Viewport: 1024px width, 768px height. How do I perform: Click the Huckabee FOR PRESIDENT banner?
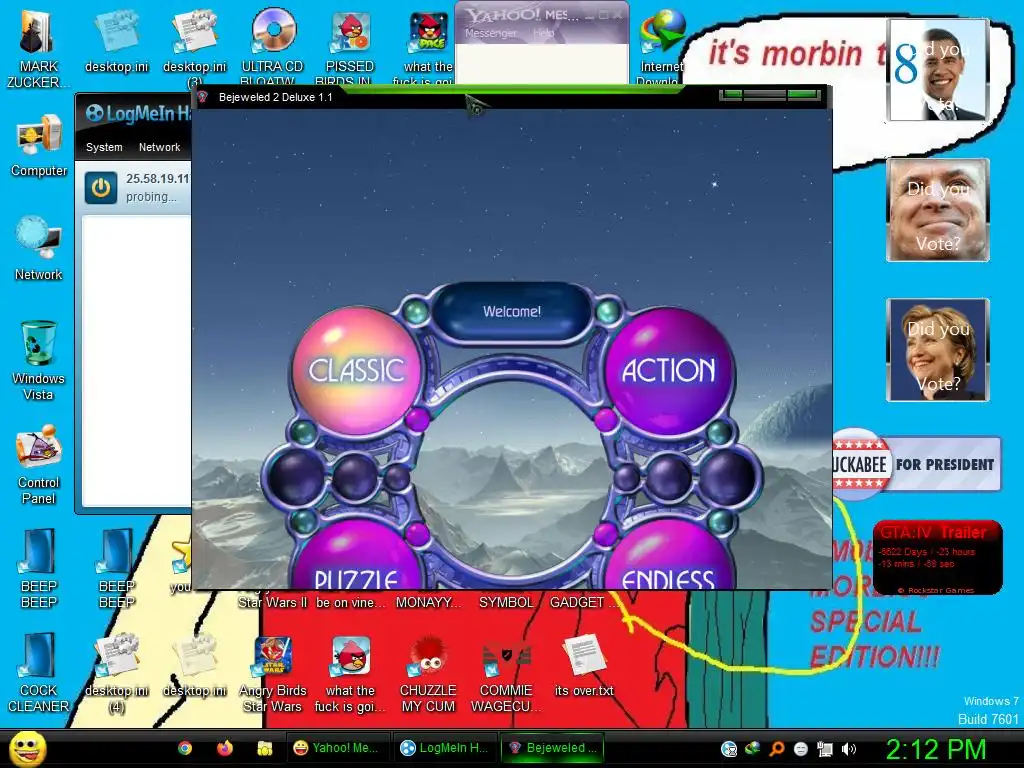(917, 464)
